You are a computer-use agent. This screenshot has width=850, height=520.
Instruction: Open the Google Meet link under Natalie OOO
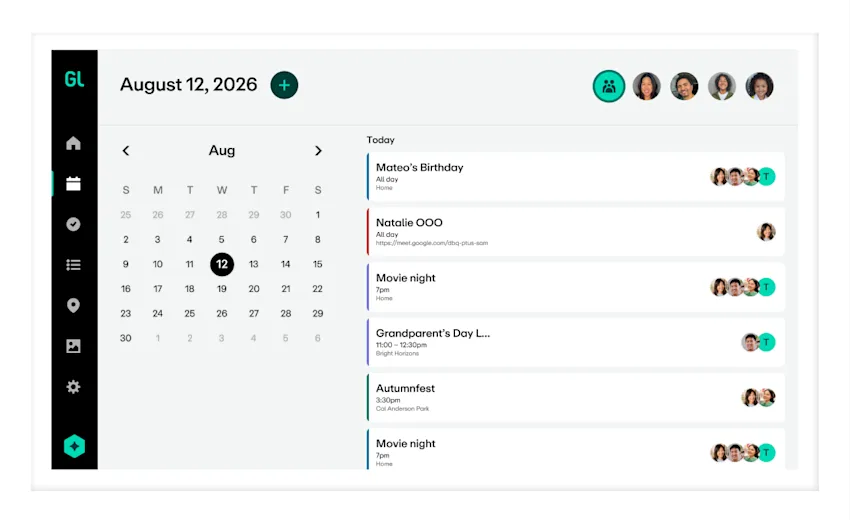click(432, 243)
